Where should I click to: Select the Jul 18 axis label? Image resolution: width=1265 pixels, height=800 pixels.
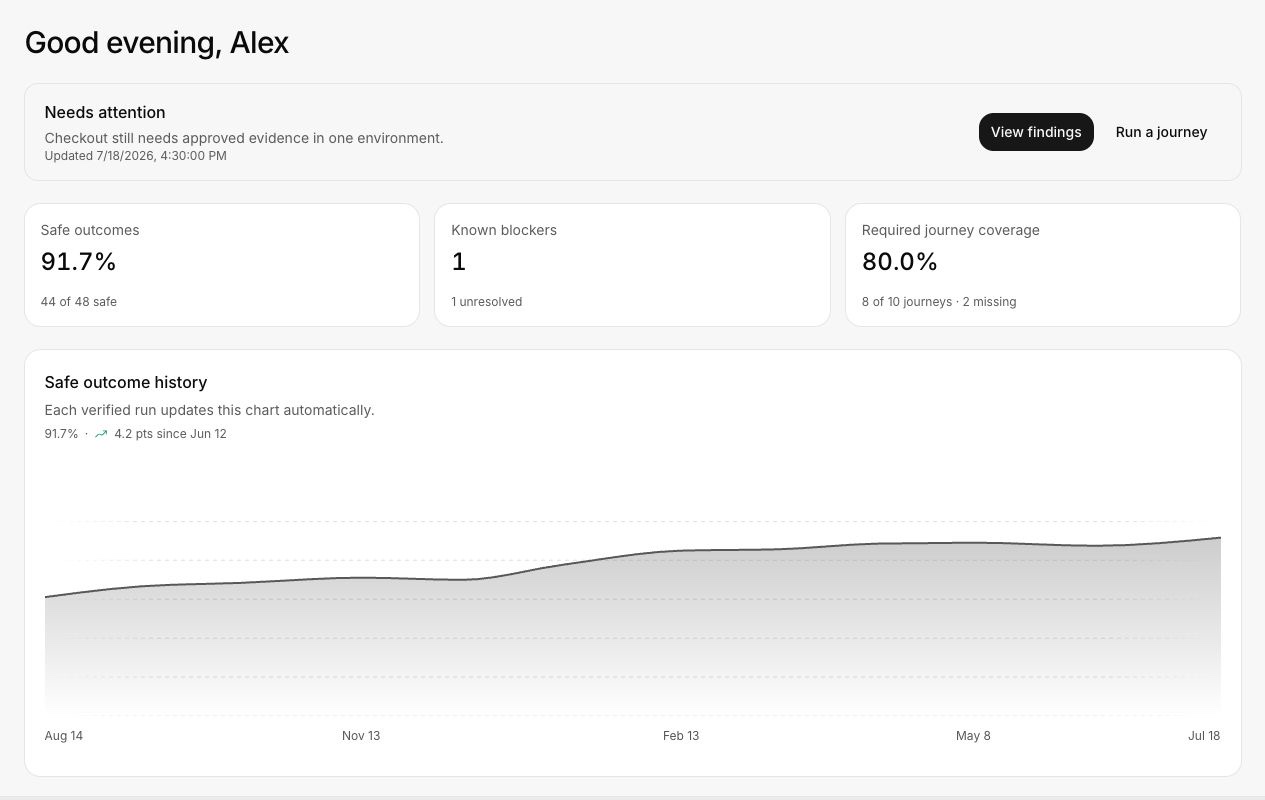(1204, 735)
